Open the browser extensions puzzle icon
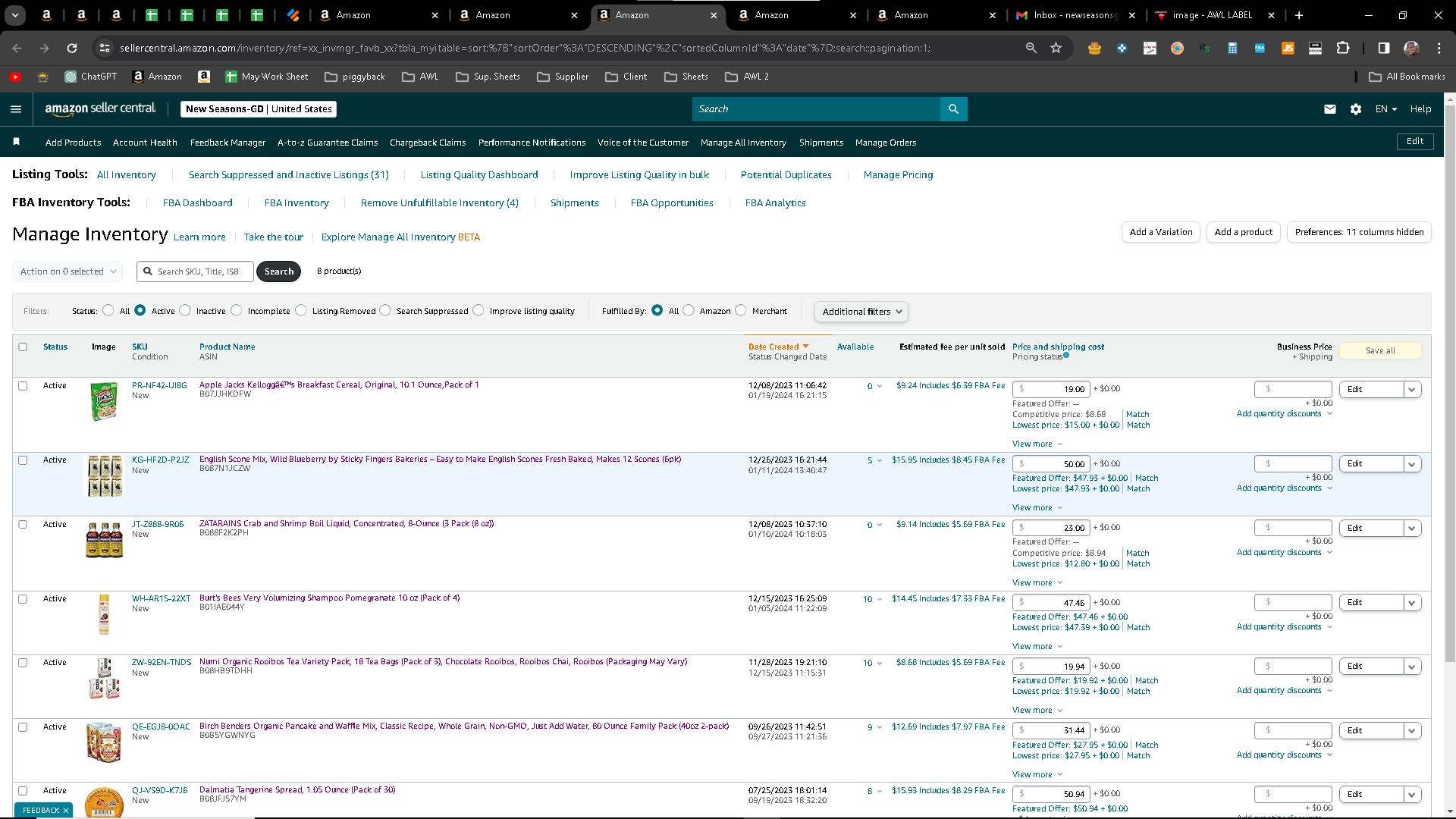This screenshot has width=1456, height=819. point(1343,48)
